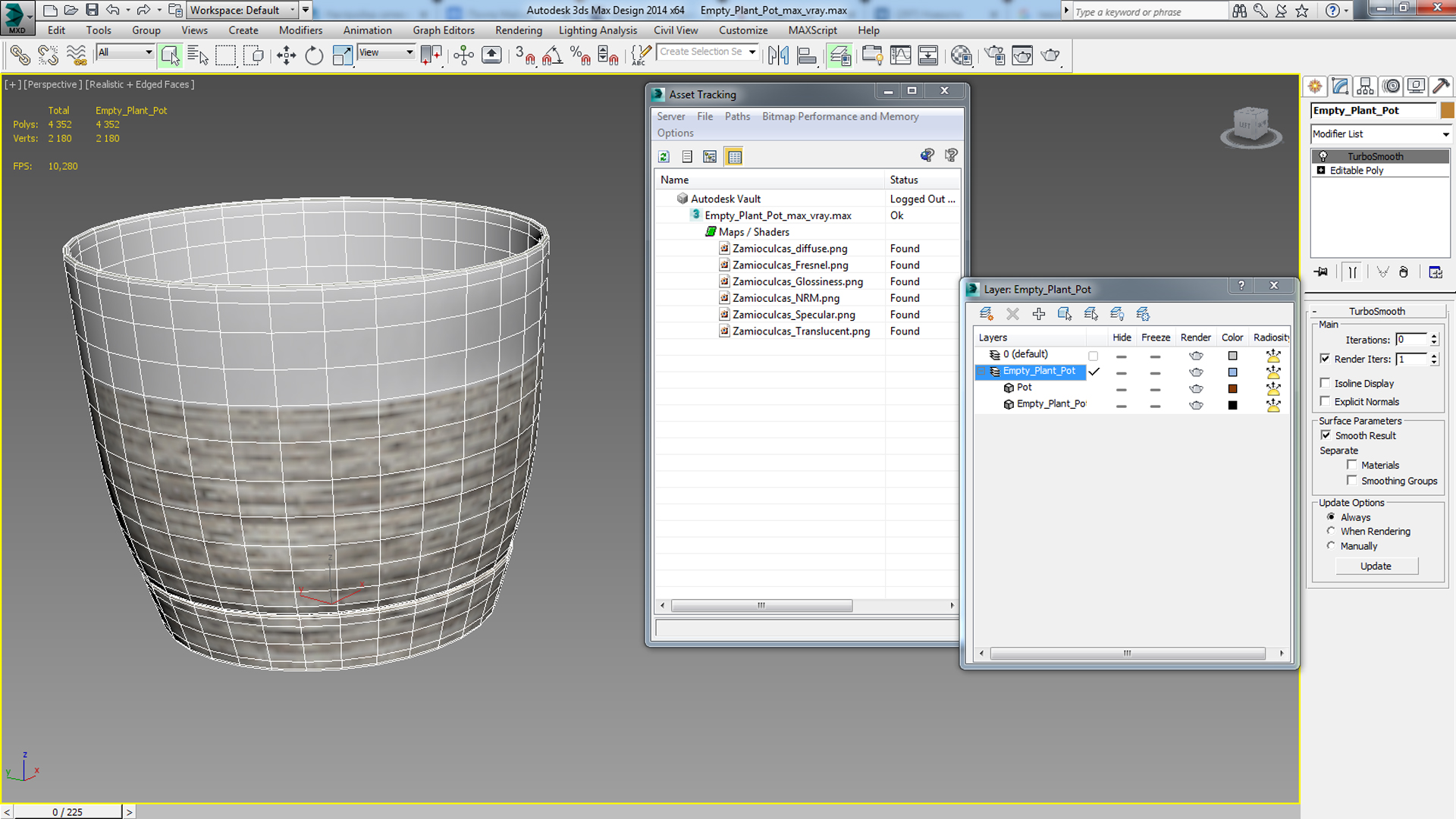Click the Freeze column header
This screenshot has height=819, width=1456.
pos(1156,337)
